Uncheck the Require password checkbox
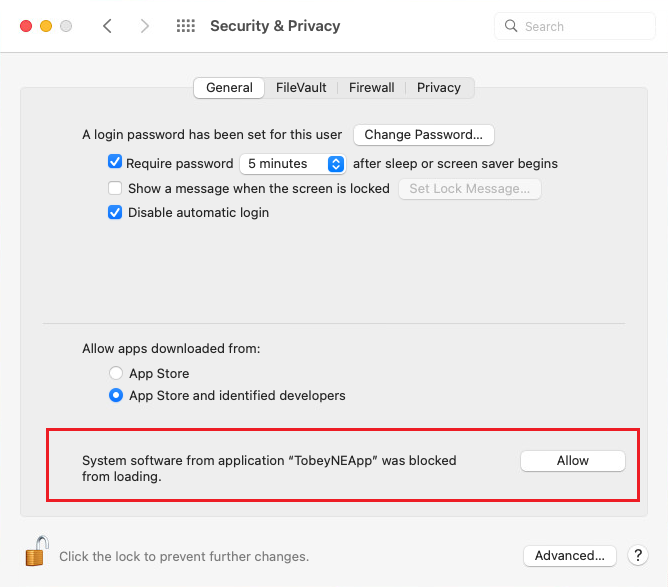 [115, 162]
